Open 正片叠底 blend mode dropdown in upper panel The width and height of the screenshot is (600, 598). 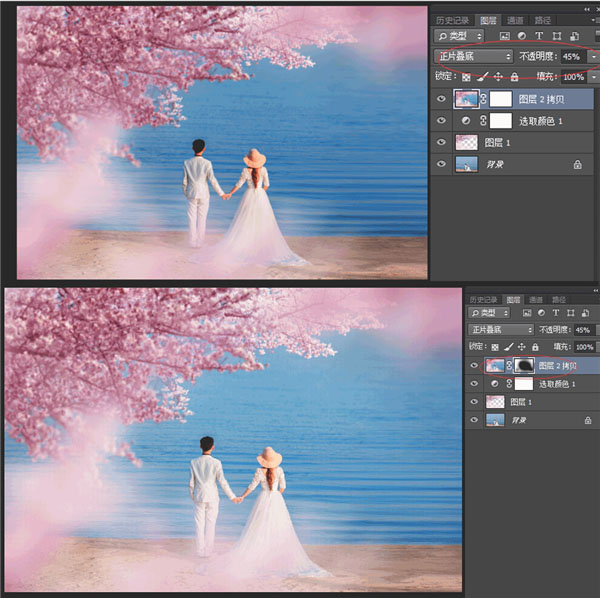point(474,57)
